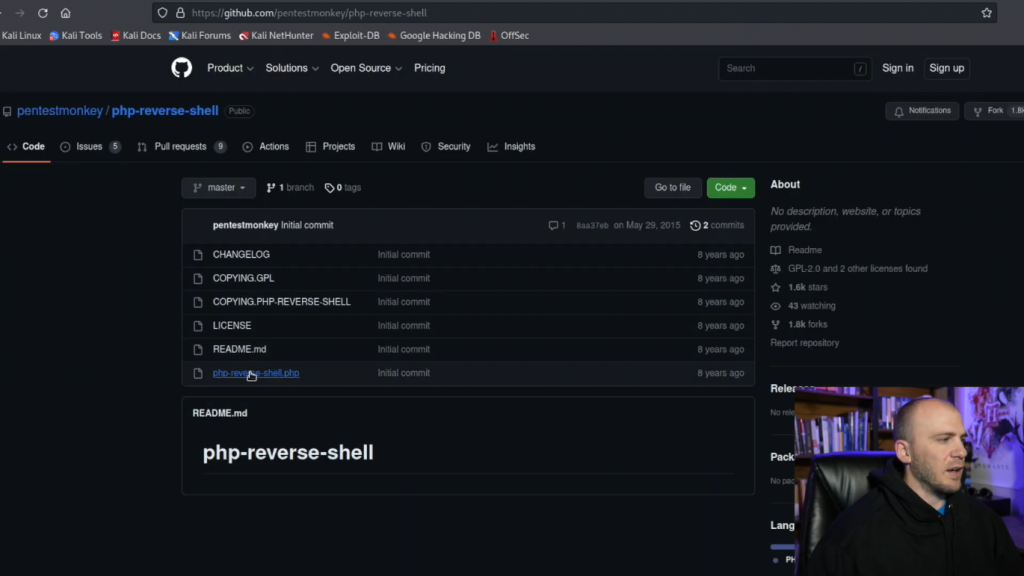This screenshot has width=1024, height=576.
Task: Open the php-reverse-shell.php file link
Action: point(256,373)
